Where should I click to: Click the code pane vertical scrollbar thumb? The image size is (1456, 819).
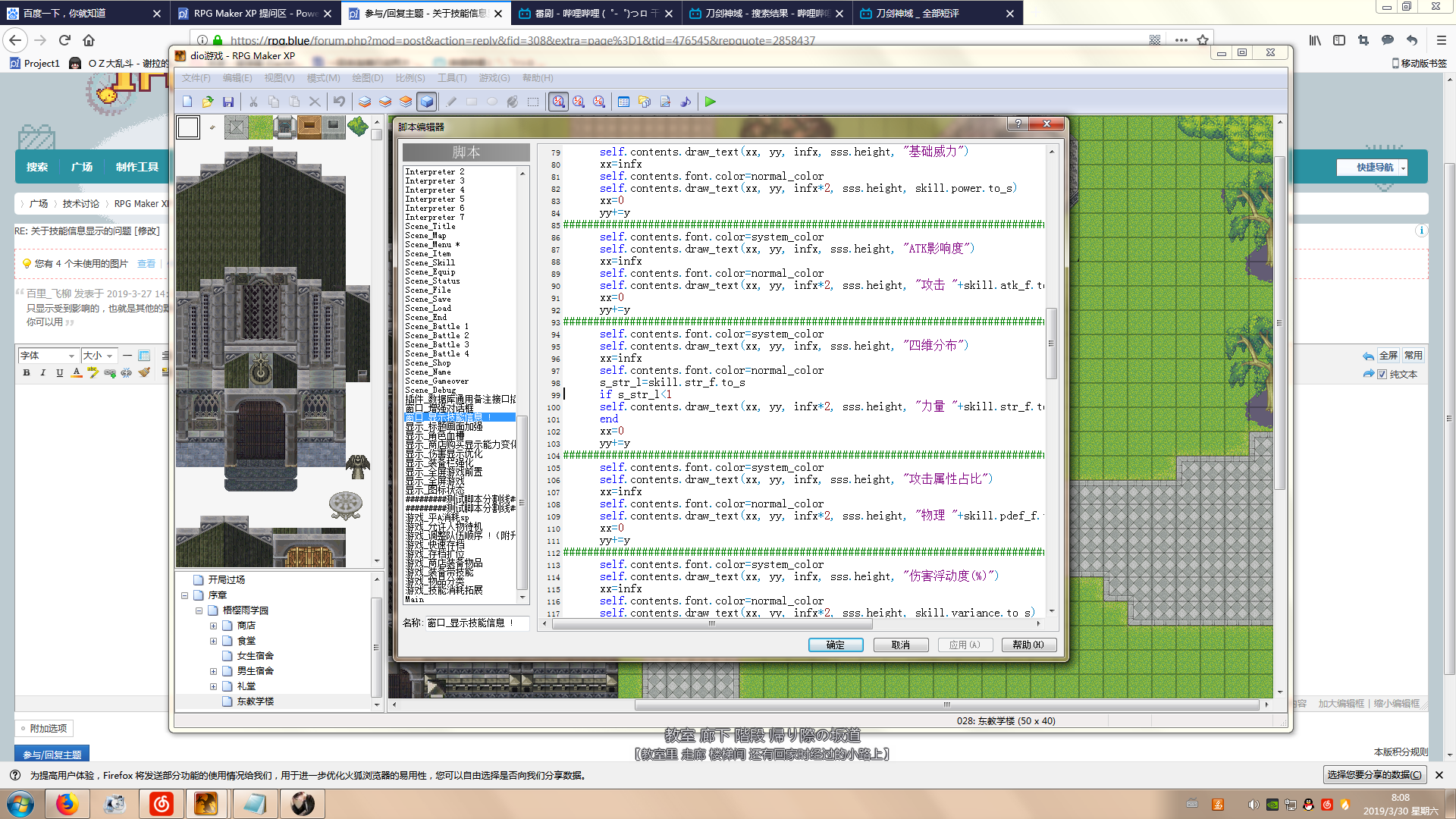[x=1051, y=344]
